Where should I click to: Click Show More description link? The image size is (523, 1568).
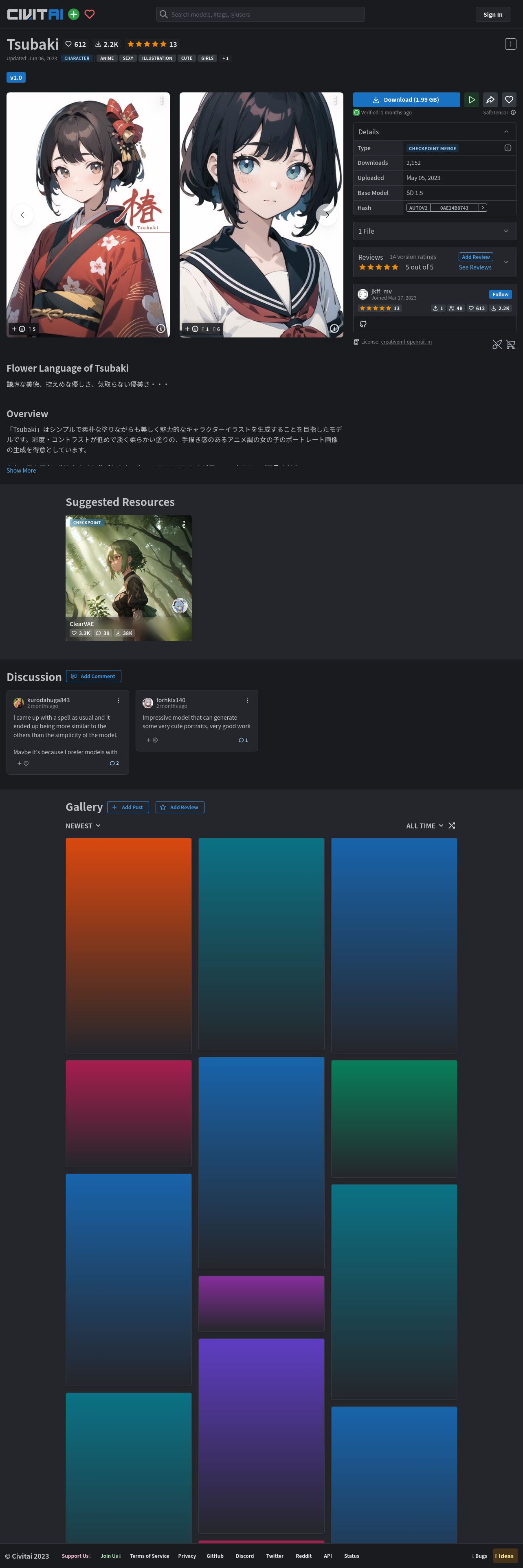click(21, 470)
